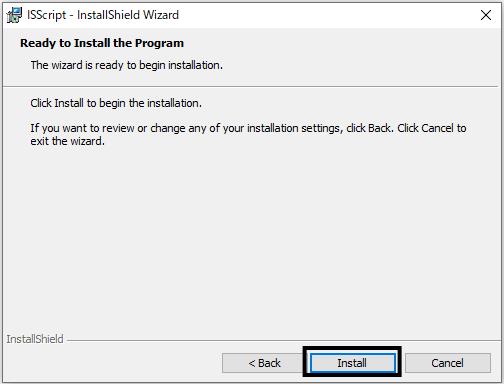The height and width of the screenshot is (384, 504).
Task: Go back with the < Back button
Action: click(x=264, y=363)
